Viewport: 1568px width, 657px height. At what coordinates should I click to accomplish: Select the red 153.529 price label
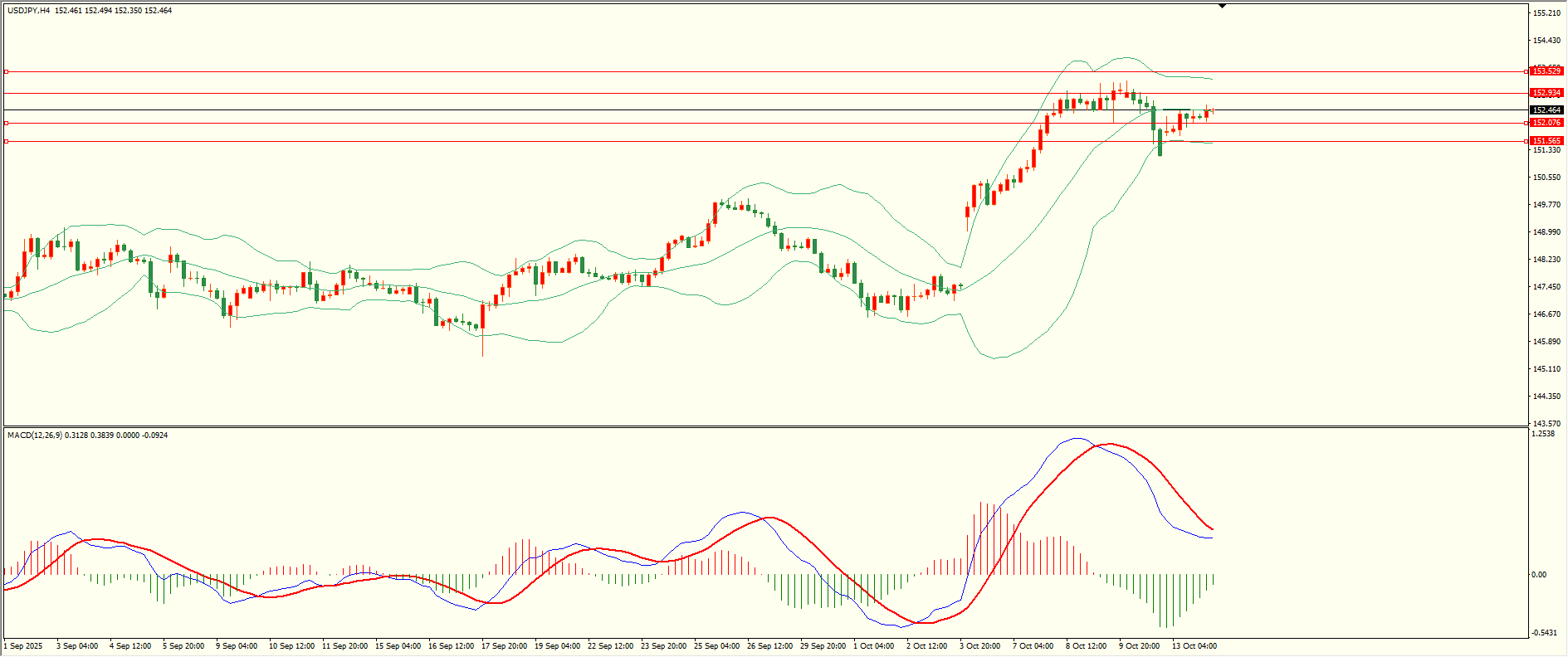click(x=1546, y=71)
